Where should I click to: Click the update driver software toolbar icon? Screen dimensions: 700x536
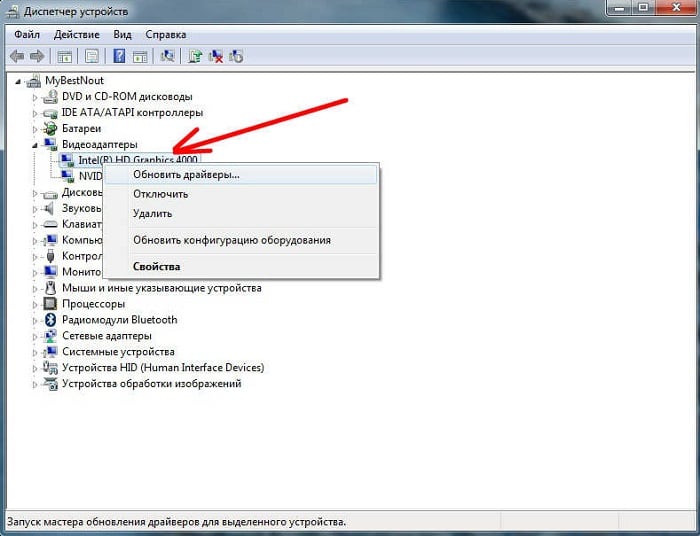click(195, 56)
